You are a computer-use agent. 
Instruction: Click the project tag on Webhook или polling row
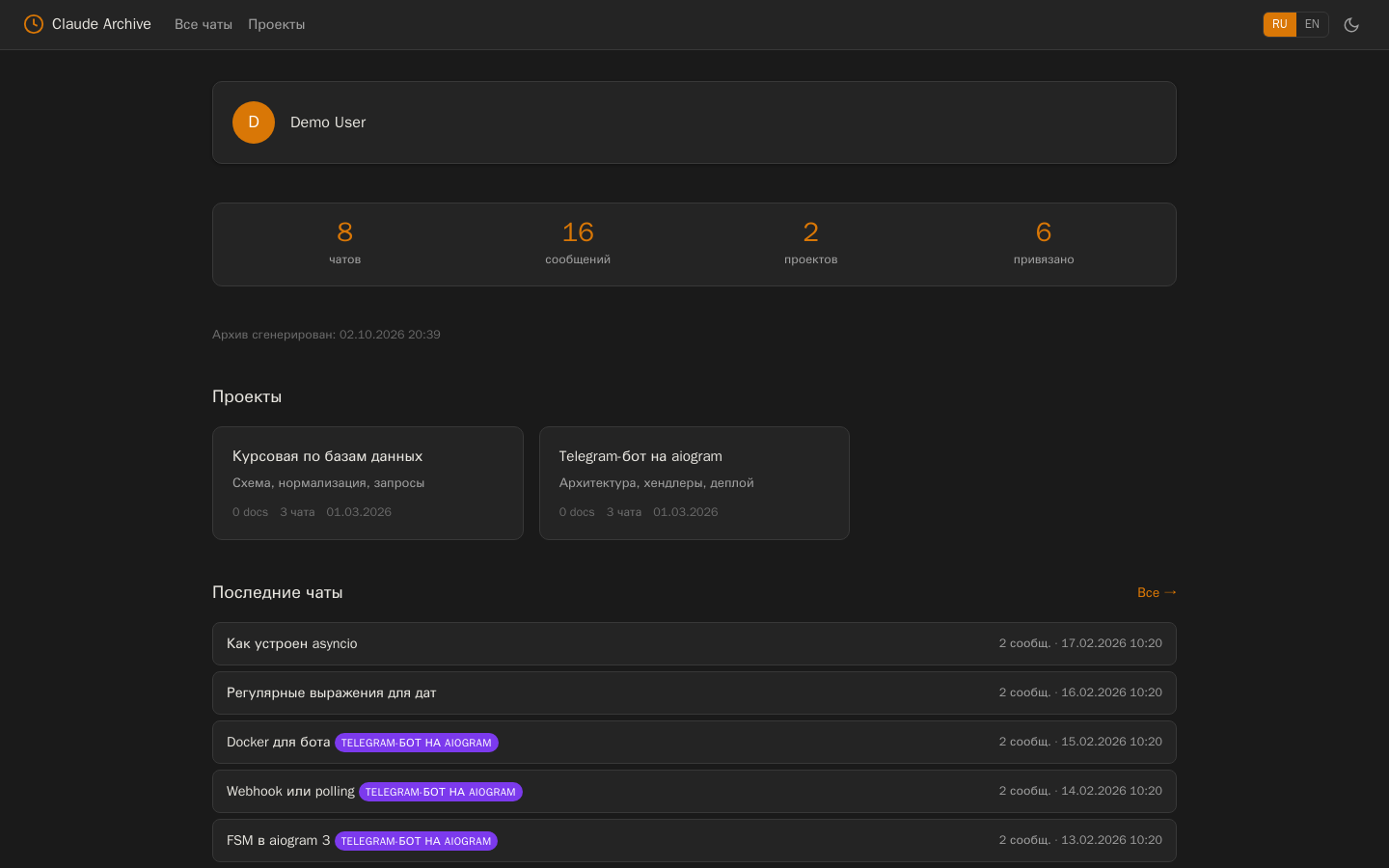[441, 792]
